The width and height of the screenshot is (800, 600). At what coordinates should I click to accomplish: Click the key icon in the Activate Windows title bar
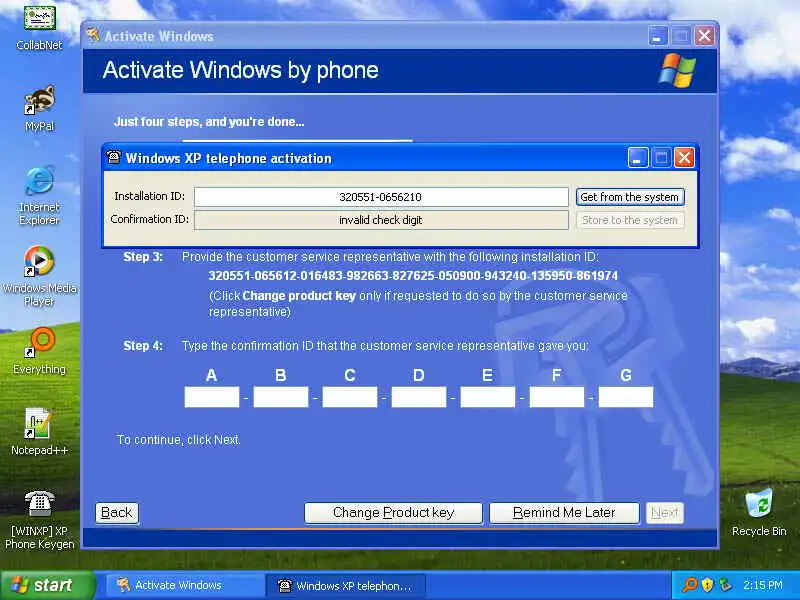pos(92,35)
